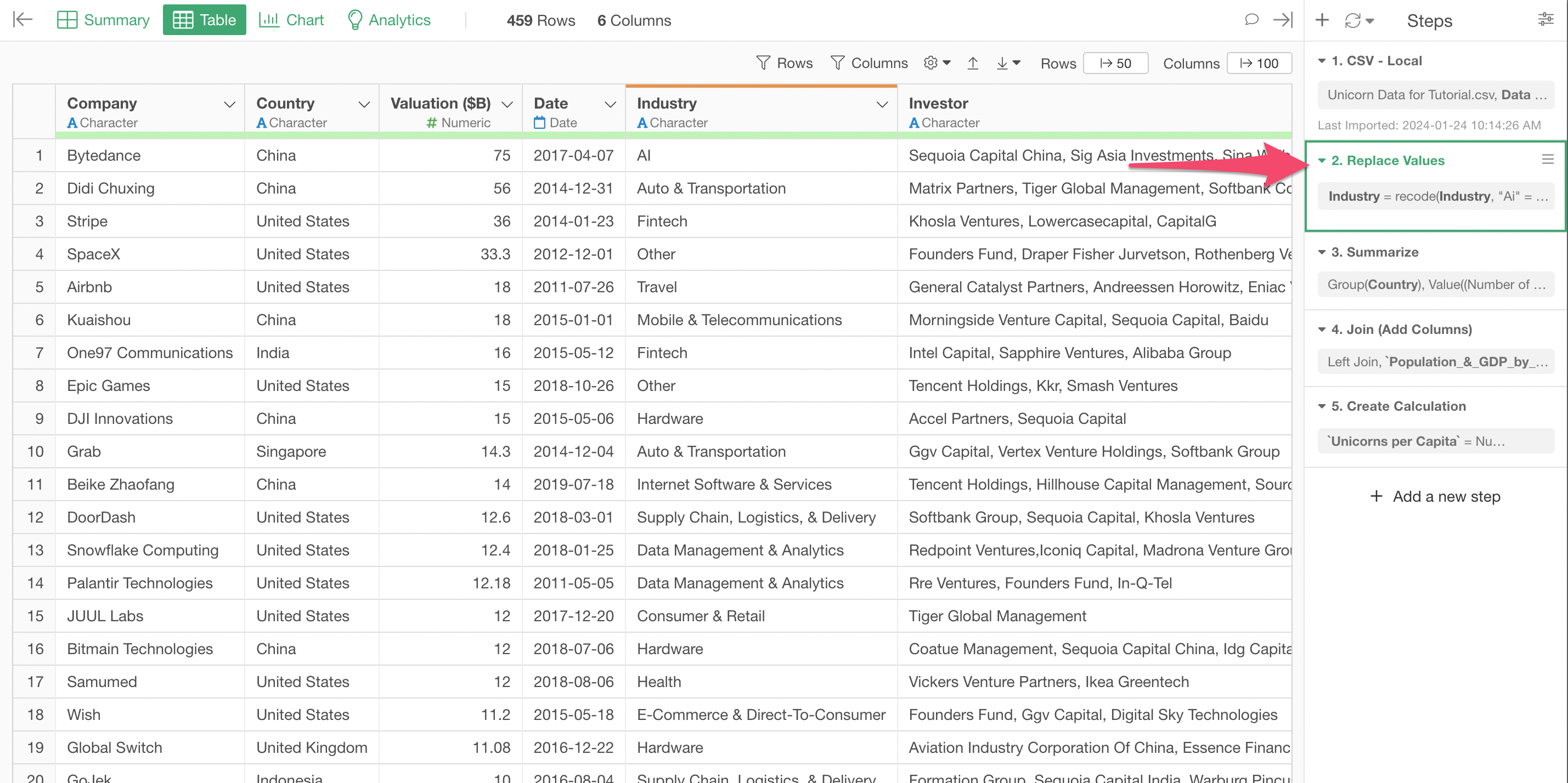Open the comment bubble icon
The image size is (1568, 783).
point(1251,20)
